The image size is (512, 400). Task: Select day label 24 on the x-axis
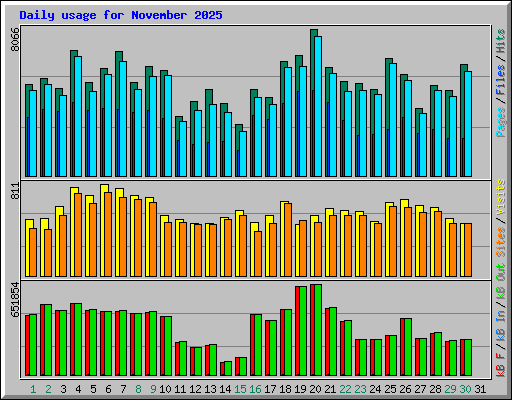click(x=375, y=389)
